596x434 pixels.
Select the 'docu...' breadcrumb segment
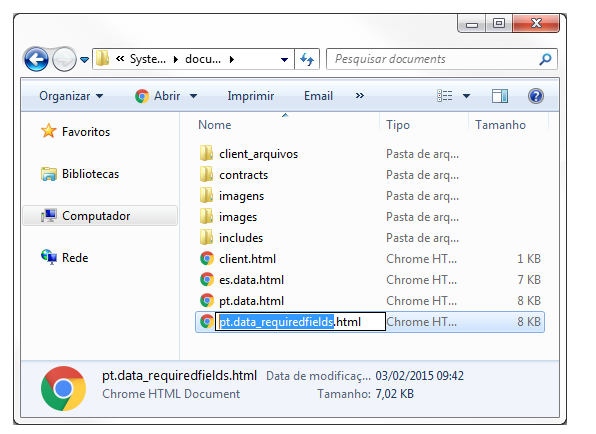pyautogui.click(x=203, y=59)
